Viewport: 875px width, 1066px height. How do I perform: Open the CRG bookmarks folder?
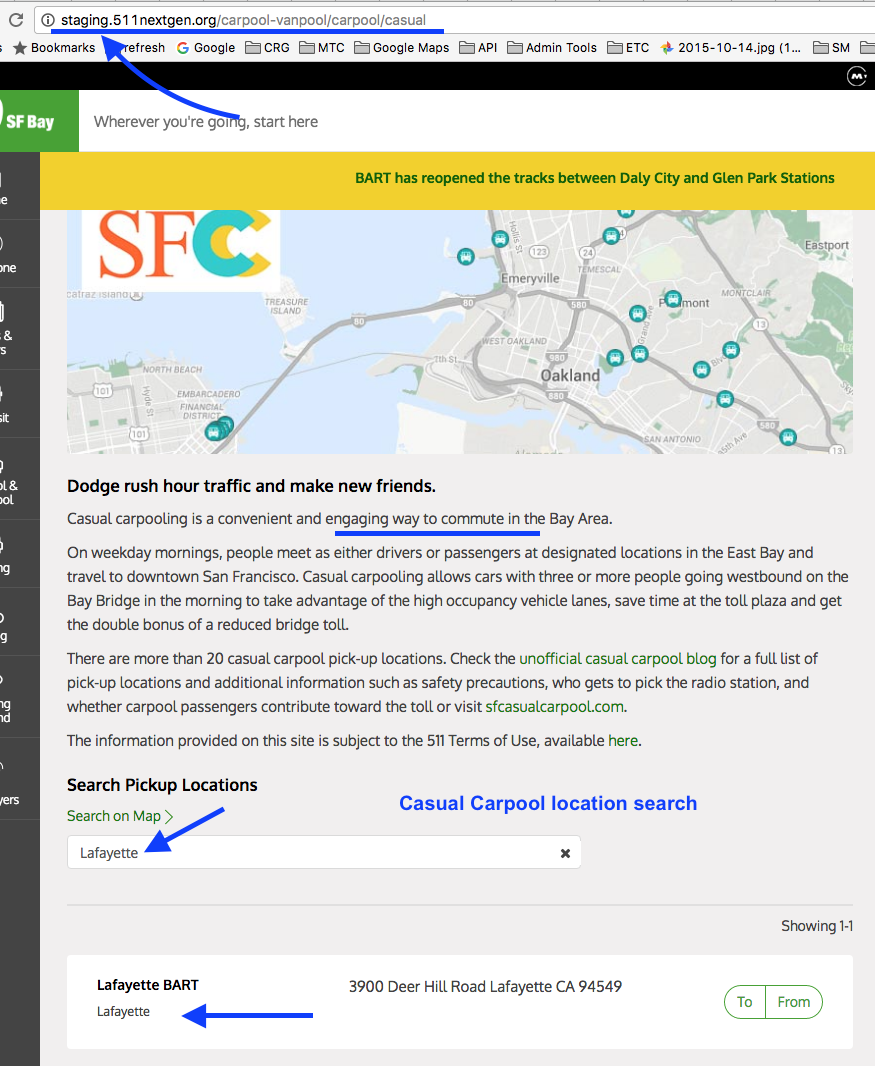(267, 48)
